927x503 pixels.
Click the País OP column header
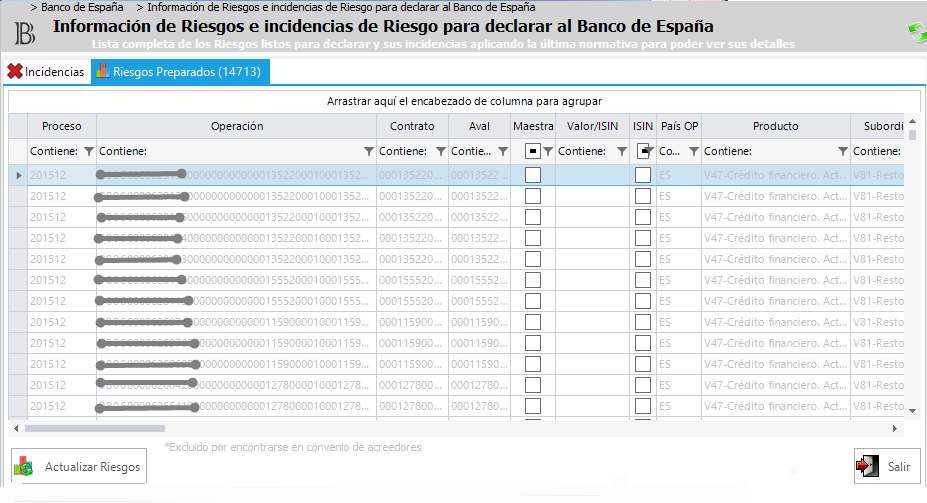(679, 126)
